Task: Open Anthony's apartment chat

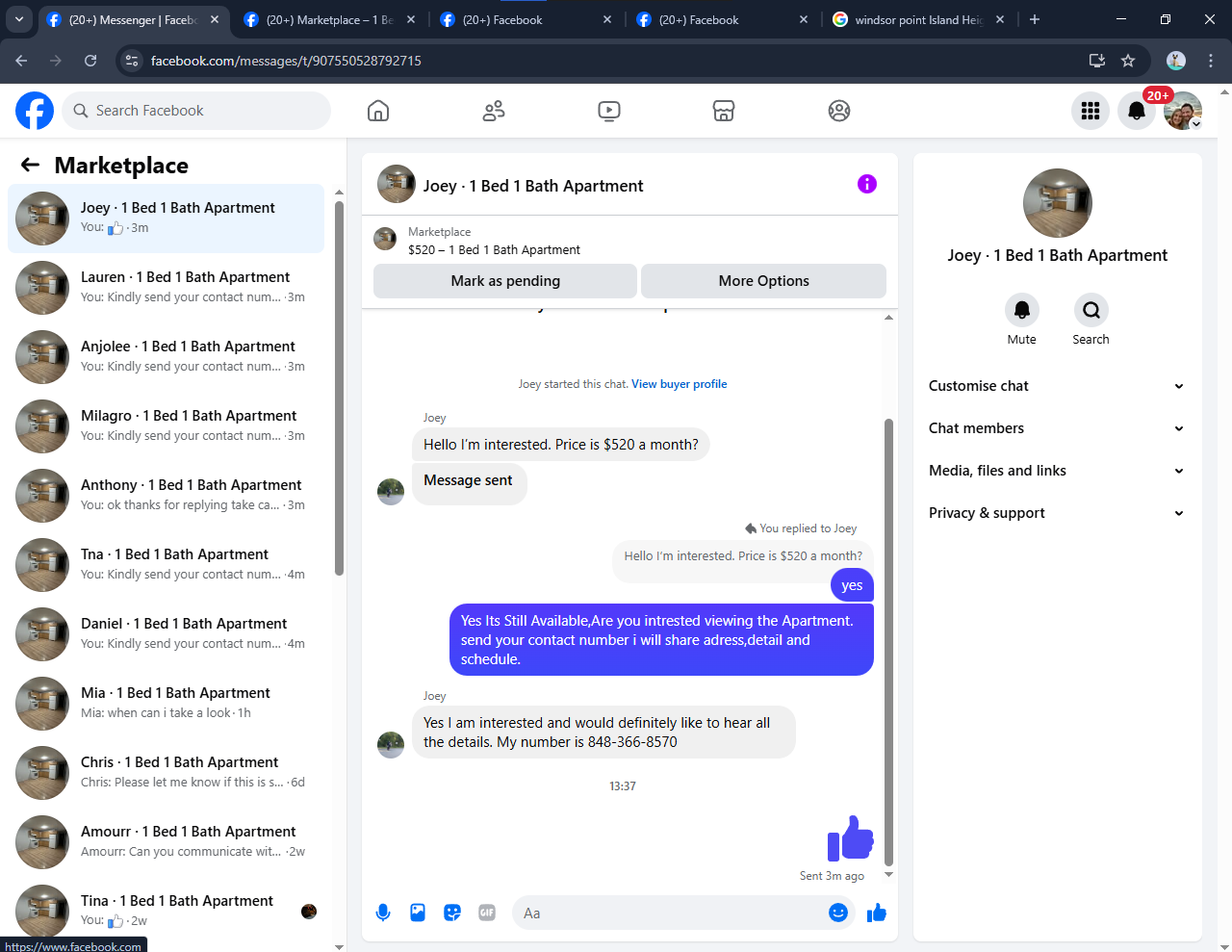Action: (167, 496)
